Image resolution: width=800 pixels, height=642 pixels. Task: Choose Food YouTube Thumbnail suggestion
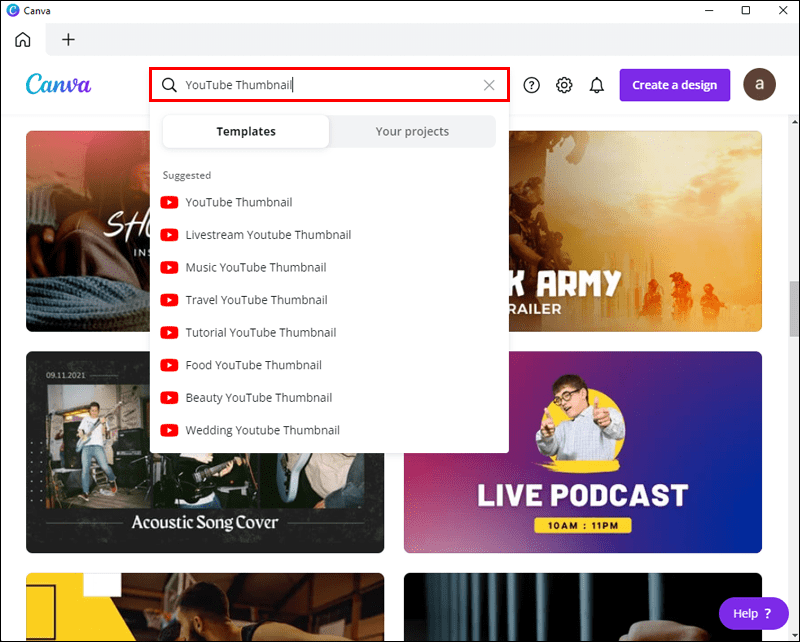(329, 365)
